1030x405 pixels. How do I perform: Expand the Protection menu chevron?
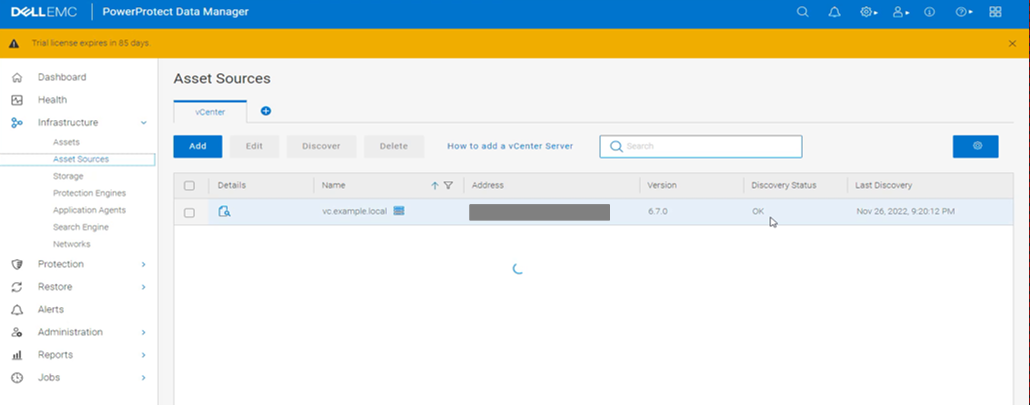tap(144, 265)
